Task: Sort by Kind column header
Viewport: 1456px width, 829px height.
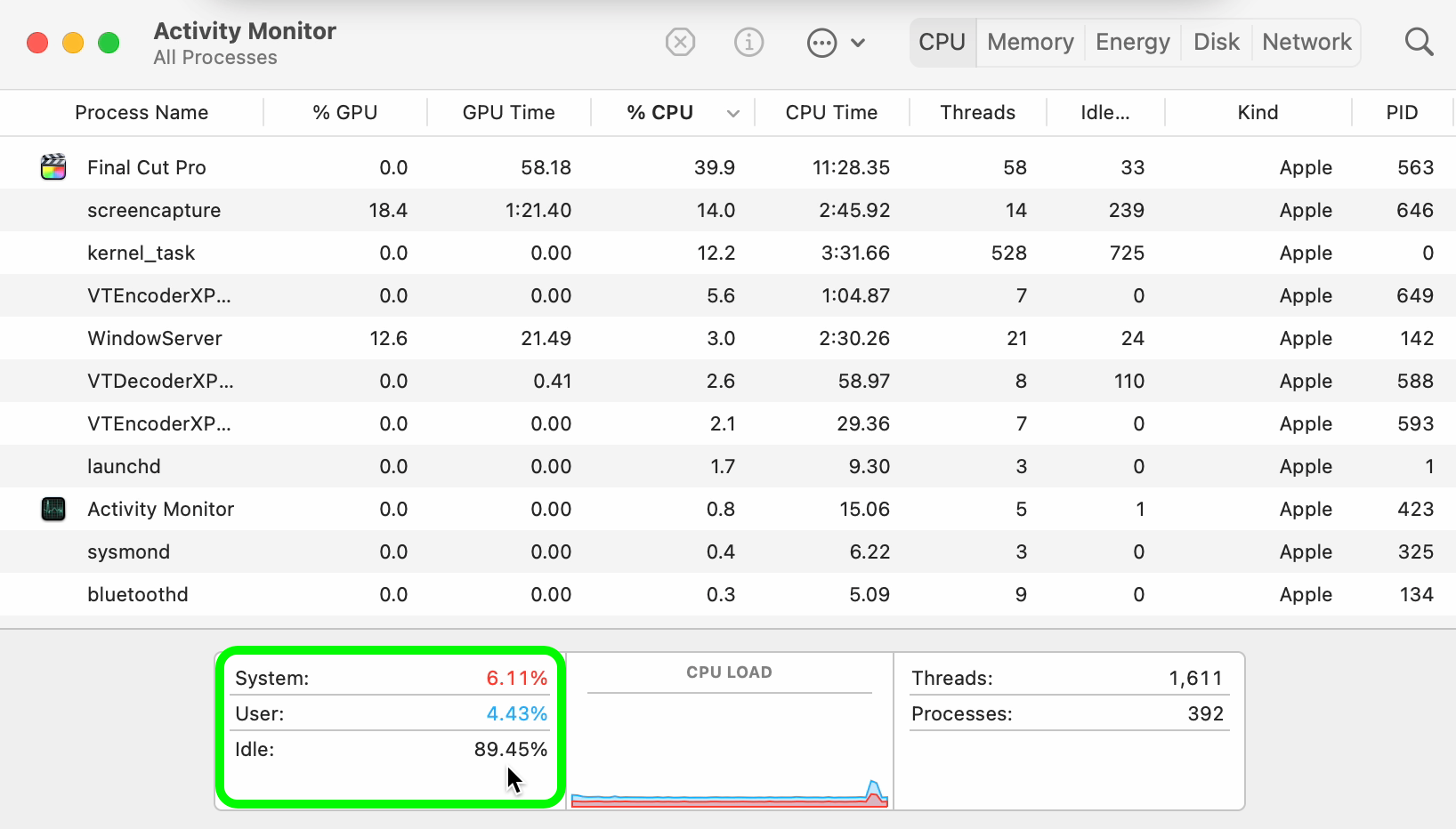Action: tap(1258, 113)
